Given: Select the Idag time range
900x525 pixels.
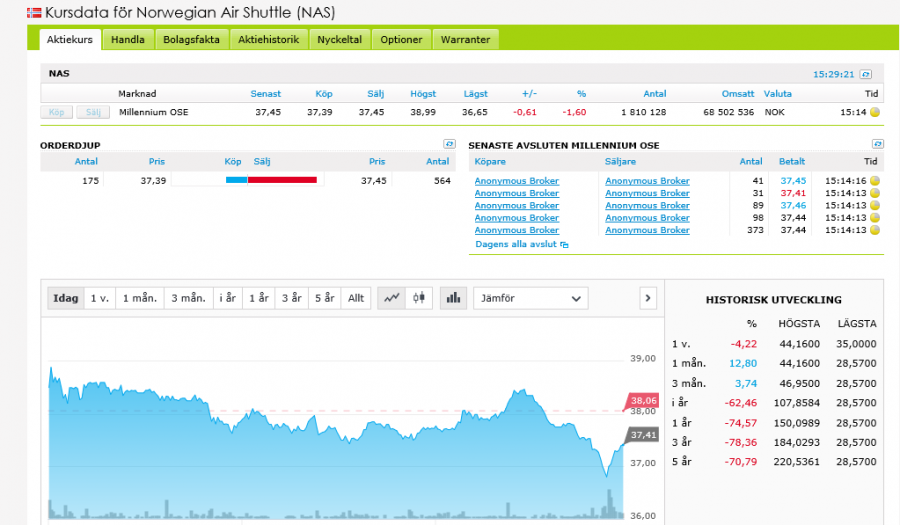Looking at the screenshot, I should coord(65,298).
